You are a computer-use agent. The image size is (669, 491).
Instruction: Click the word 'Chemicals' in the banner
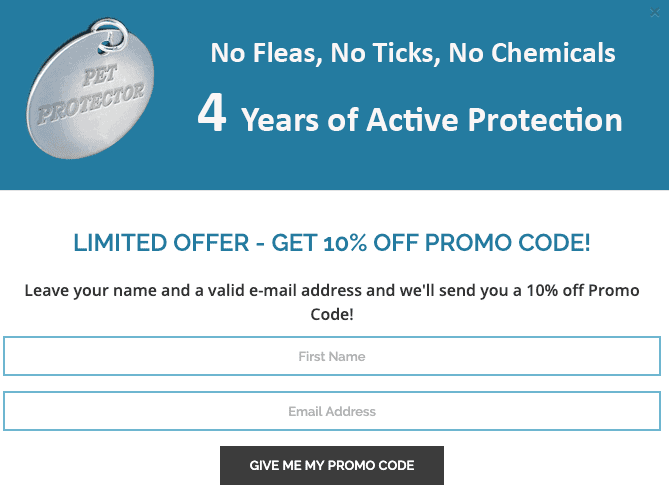(x=553, y=53)
